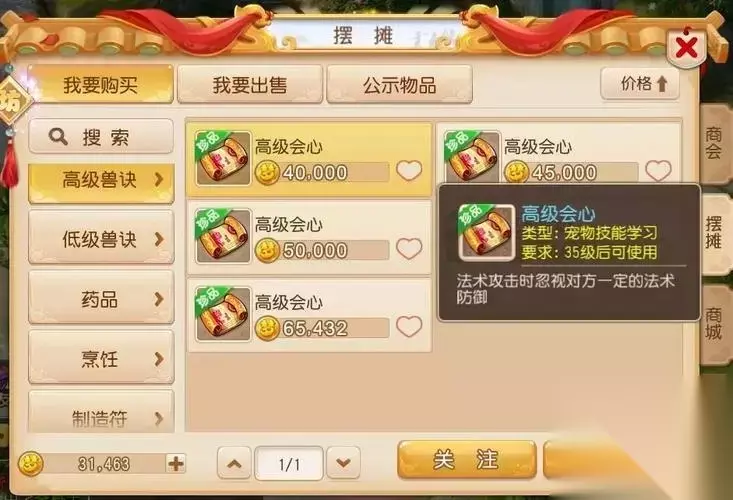Favorite the 40,000 高级会心 listing heart
The image size is (733, 500).
pos(409,171)
